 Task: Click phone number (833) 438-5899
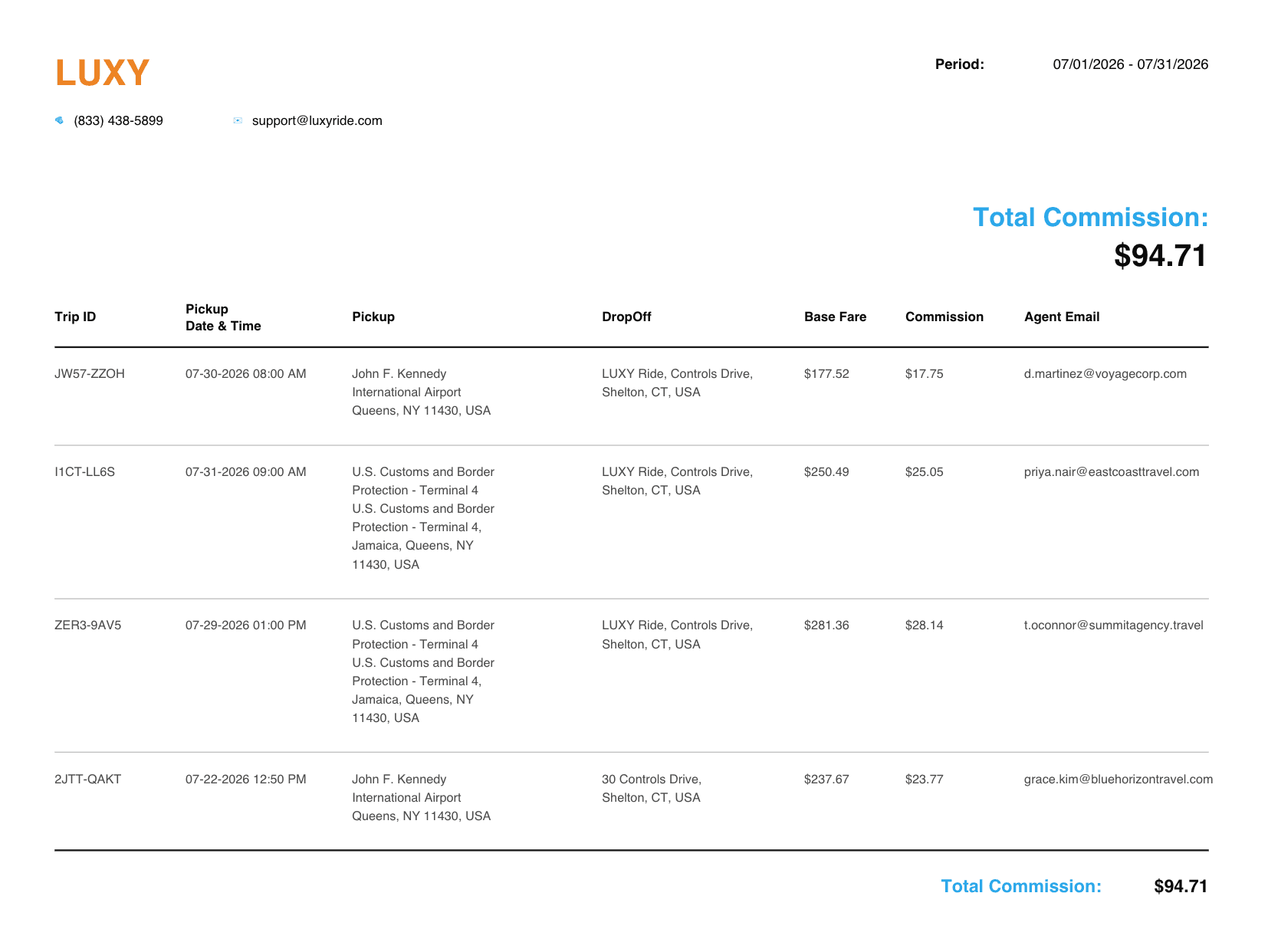[118, 120]
